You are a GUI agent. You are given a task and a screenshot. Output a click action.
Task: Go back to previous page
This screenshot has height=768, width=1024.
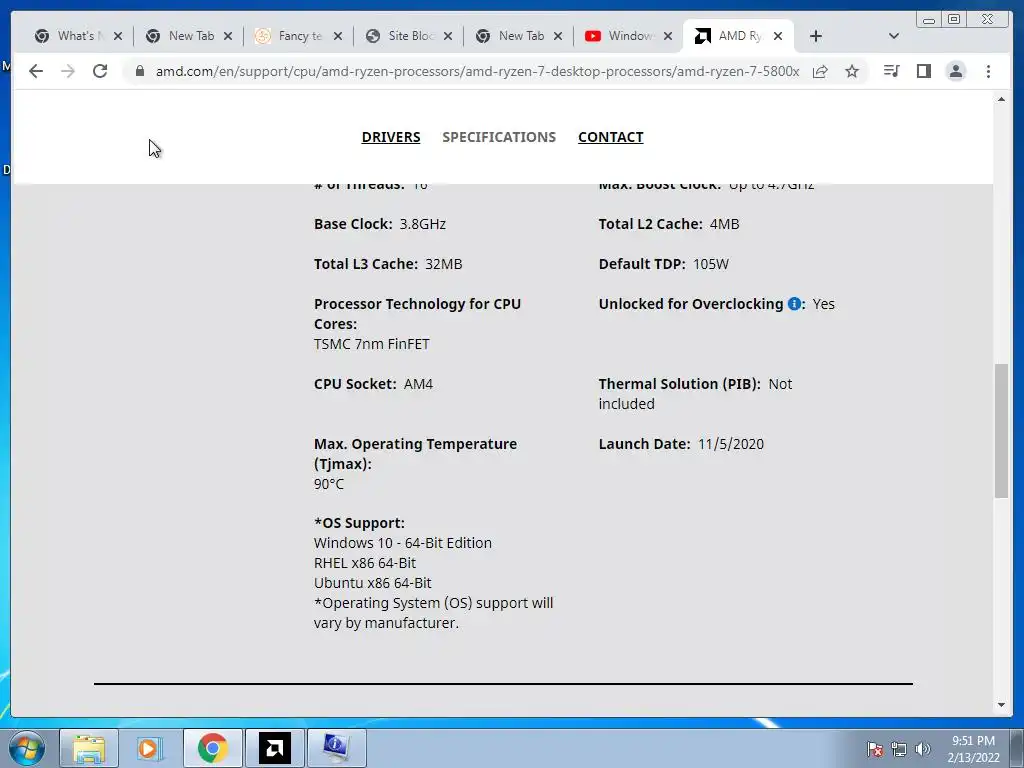(36, 71)
